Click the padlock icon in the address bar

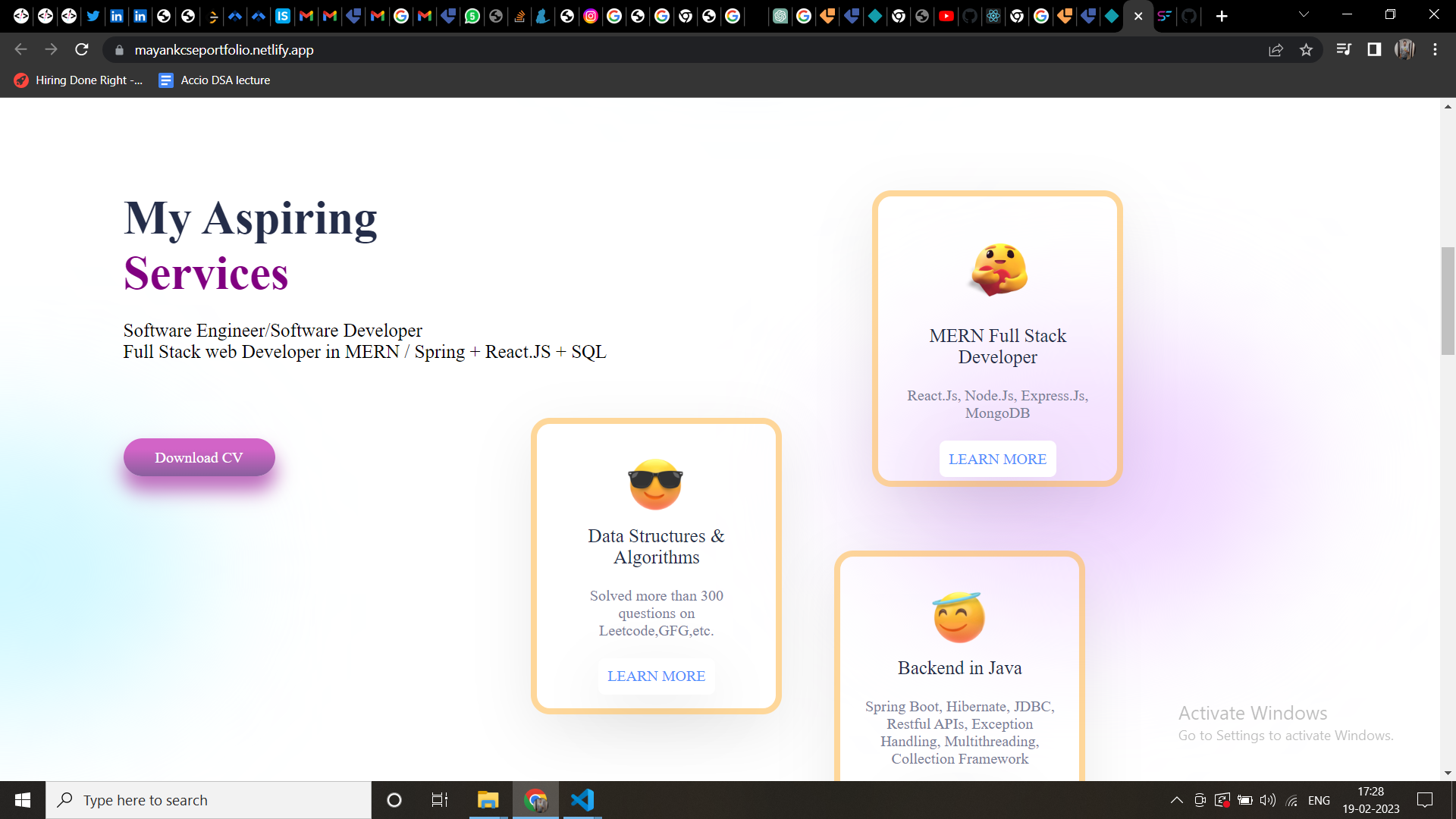pyautogui.click(x=119, y=50)
